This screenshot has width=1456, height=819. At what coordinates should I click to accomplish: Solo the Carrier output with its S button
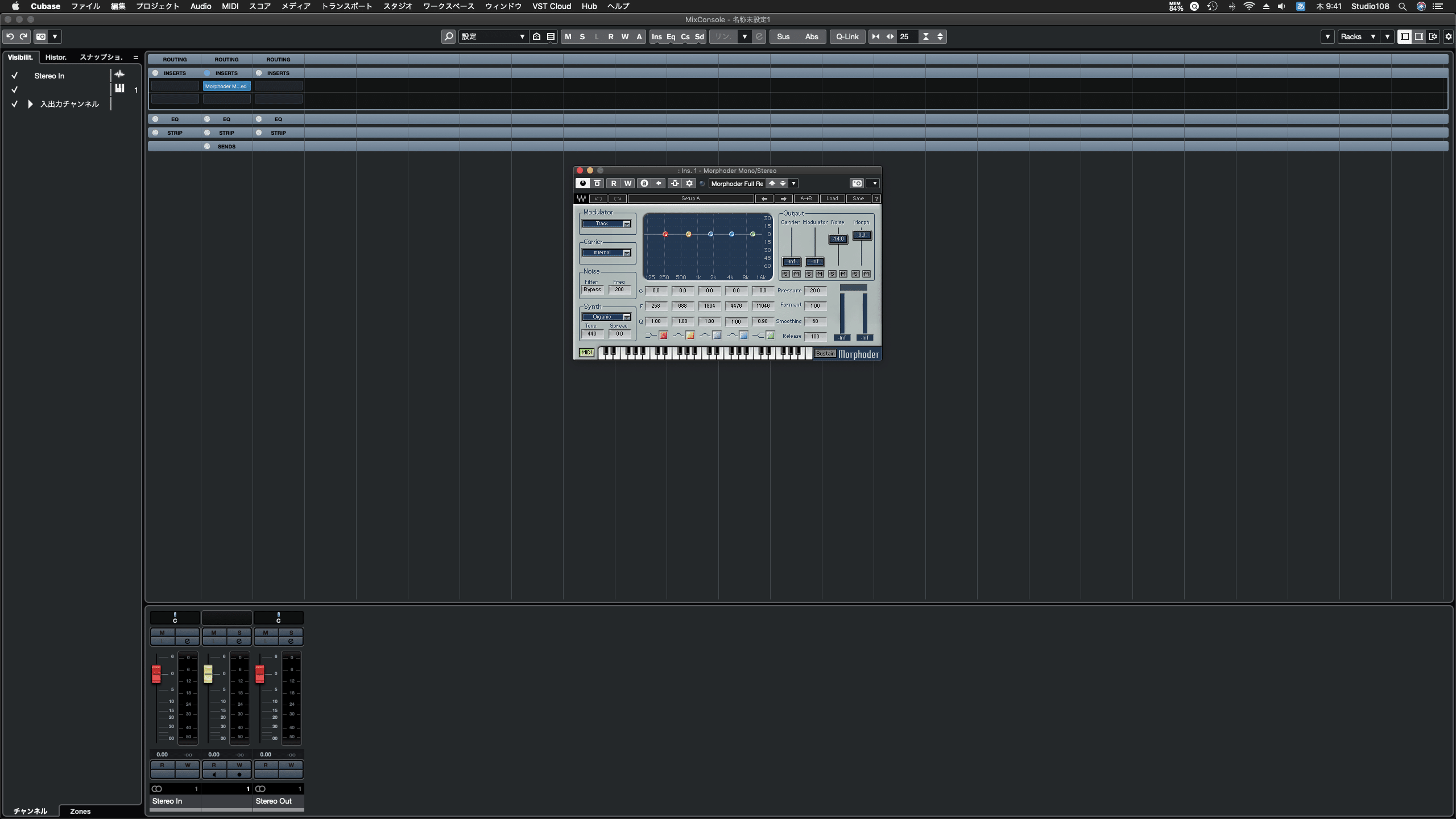point(785,274)
